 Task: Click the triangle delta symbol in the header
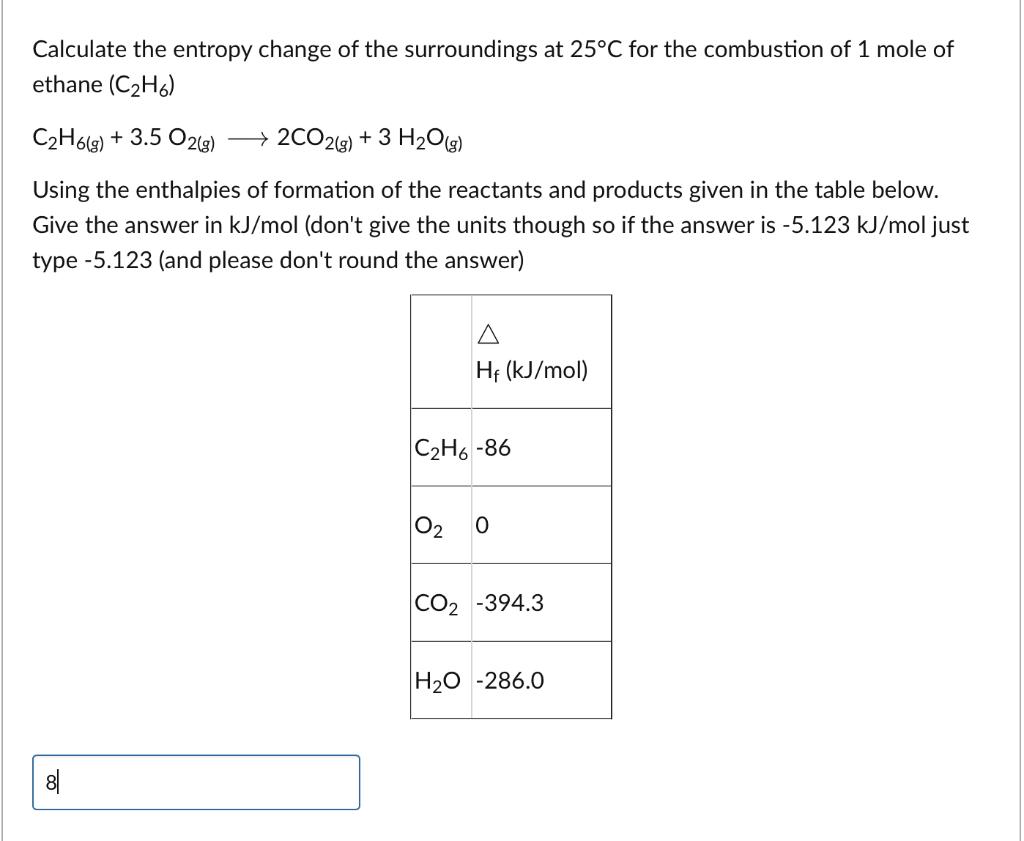pos(487,336)
